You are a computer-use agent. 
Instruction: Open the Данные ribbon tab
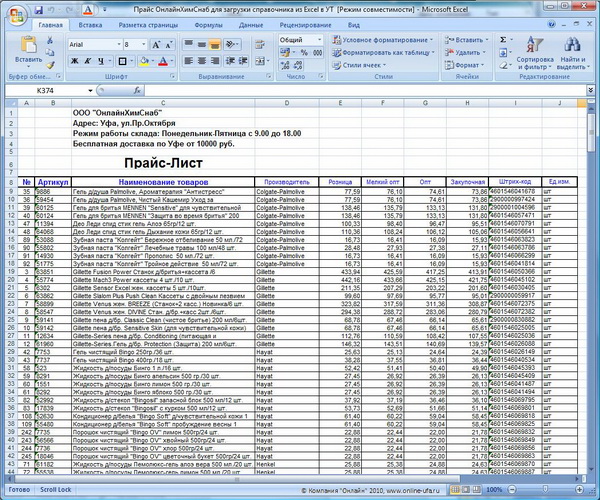[251, 25]
